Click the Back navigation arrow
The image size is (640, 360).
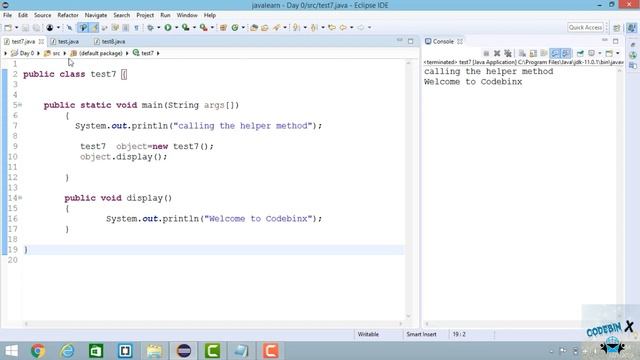[343, 27]
